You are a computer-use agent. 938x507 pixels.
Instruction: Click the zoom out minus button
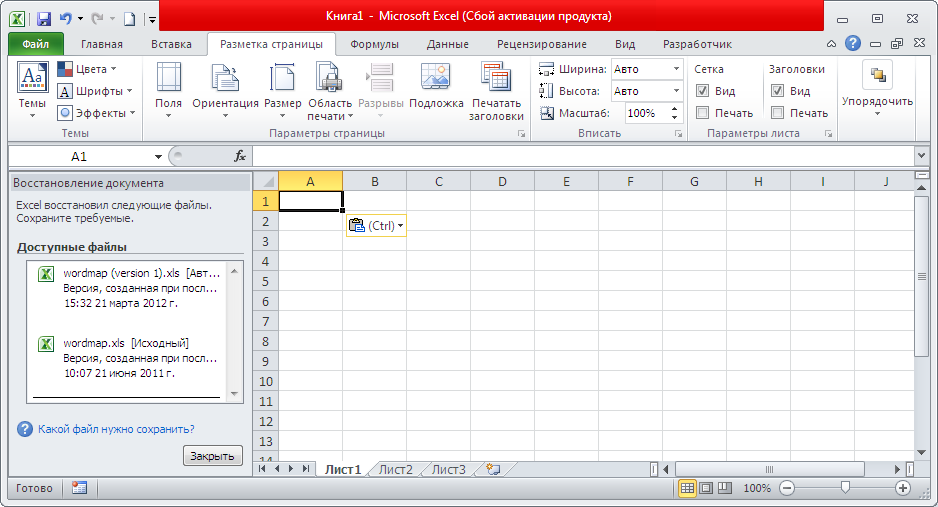pos(787,488)
